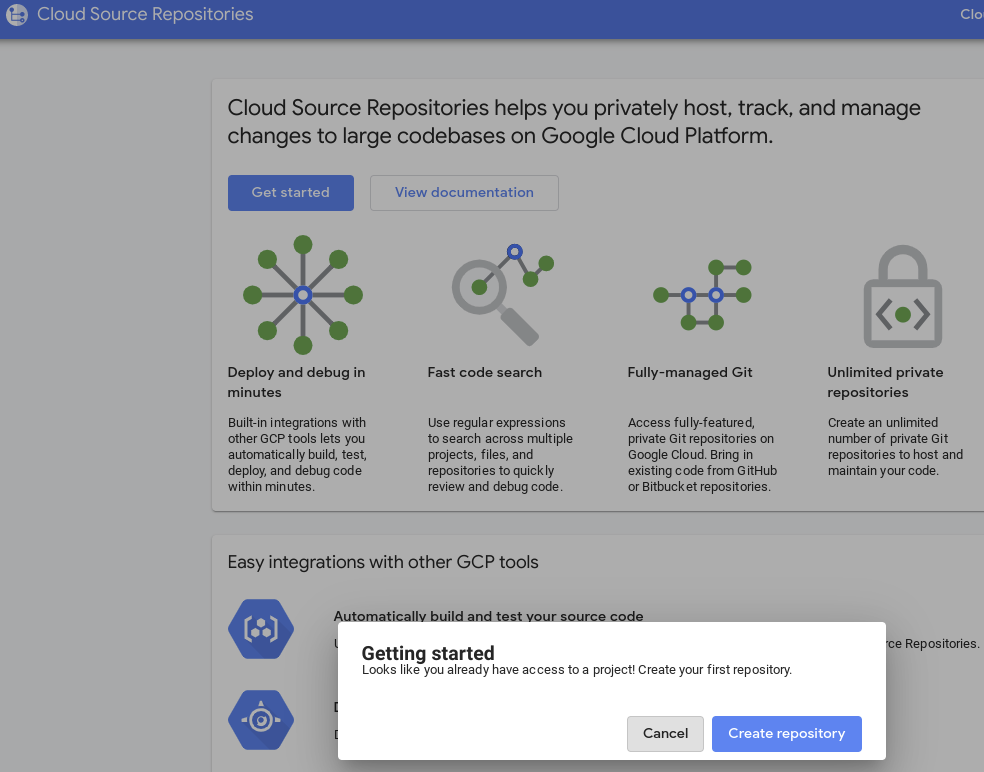Viewport: 984px width, 772px height.
Task: Click 'Easy integrations with other GCP tools' heading
Action: point(383,562)
